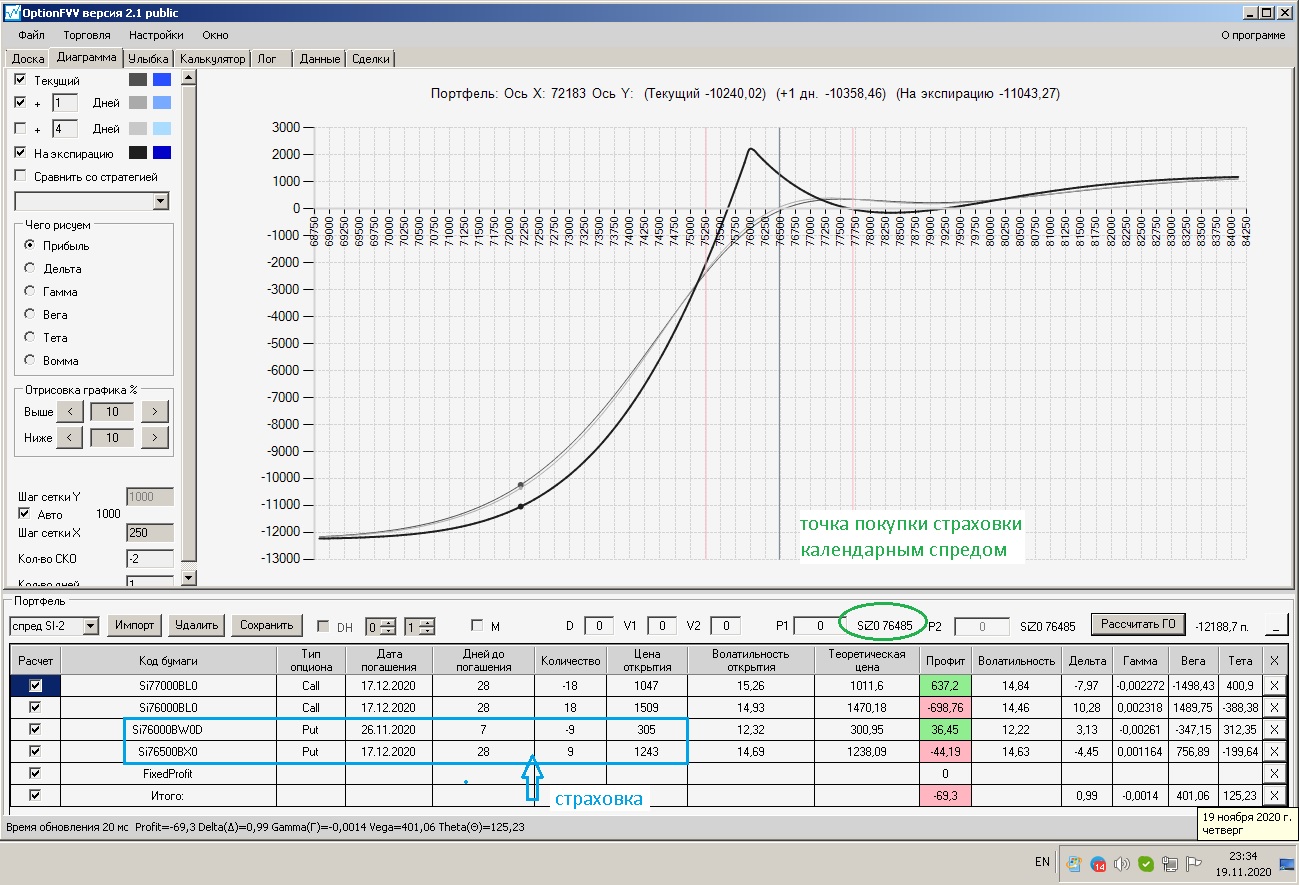Uncheck the +1 Дней curve checkbox

tap(20, 102)
